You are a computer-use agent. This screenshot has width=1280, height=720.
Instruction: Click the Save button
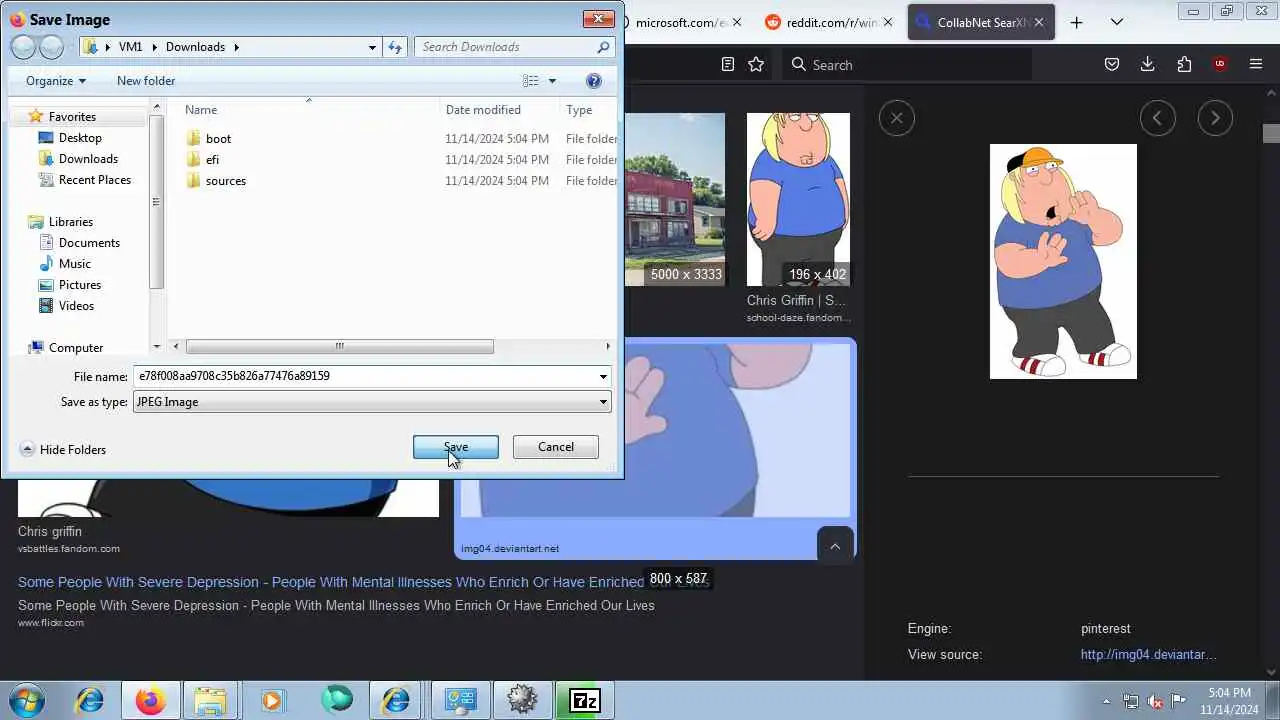click(x=456, y=447)
